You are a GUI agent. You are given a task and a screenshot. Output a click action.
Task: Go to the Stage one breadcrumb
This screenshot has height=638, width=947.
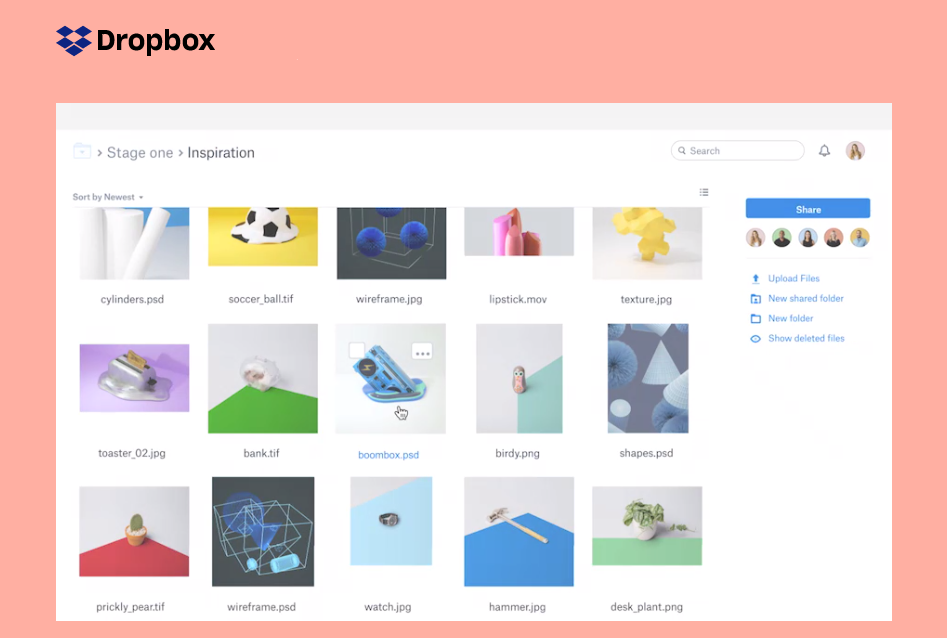[x=140, y=153]
